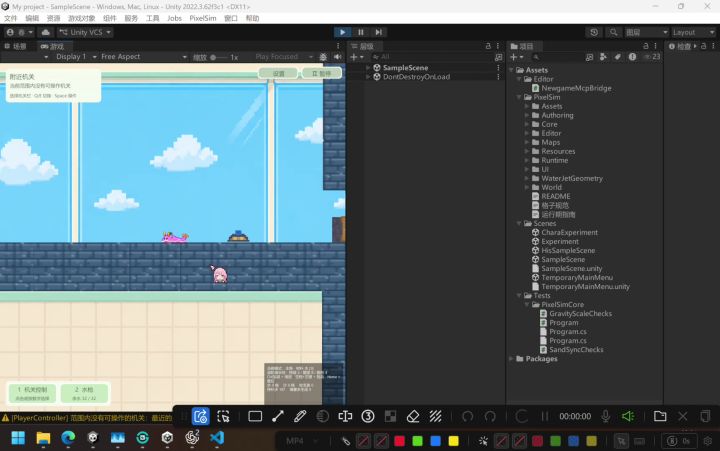
Task: Select the rectangle annotation tool
Action: [255, 417]
